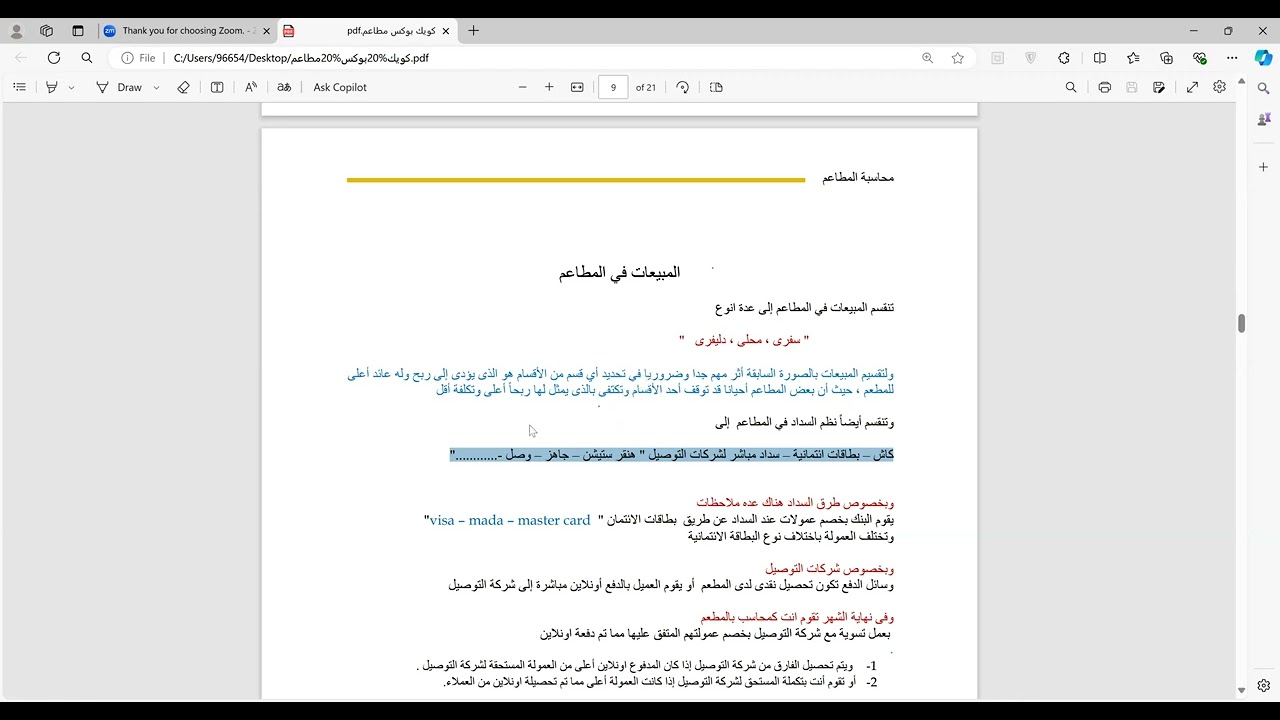Start Read aloud
Viewport: 1280px width, 720px height.
[251, 87]
